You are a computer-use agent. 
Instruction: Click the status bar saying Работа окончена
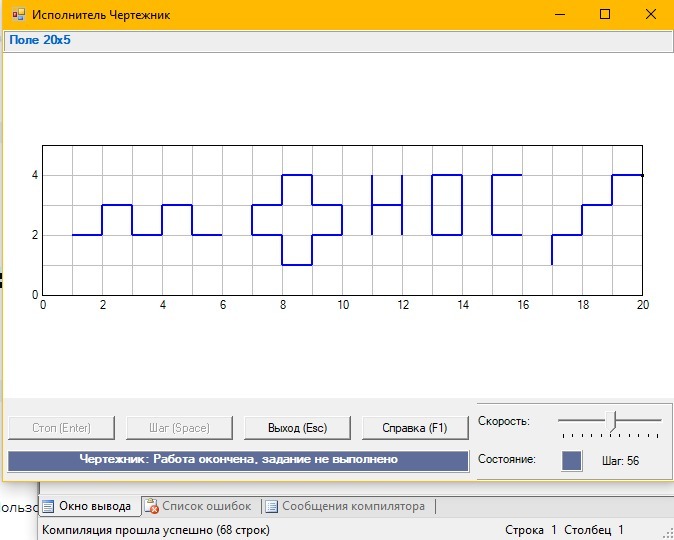[238, 461]
